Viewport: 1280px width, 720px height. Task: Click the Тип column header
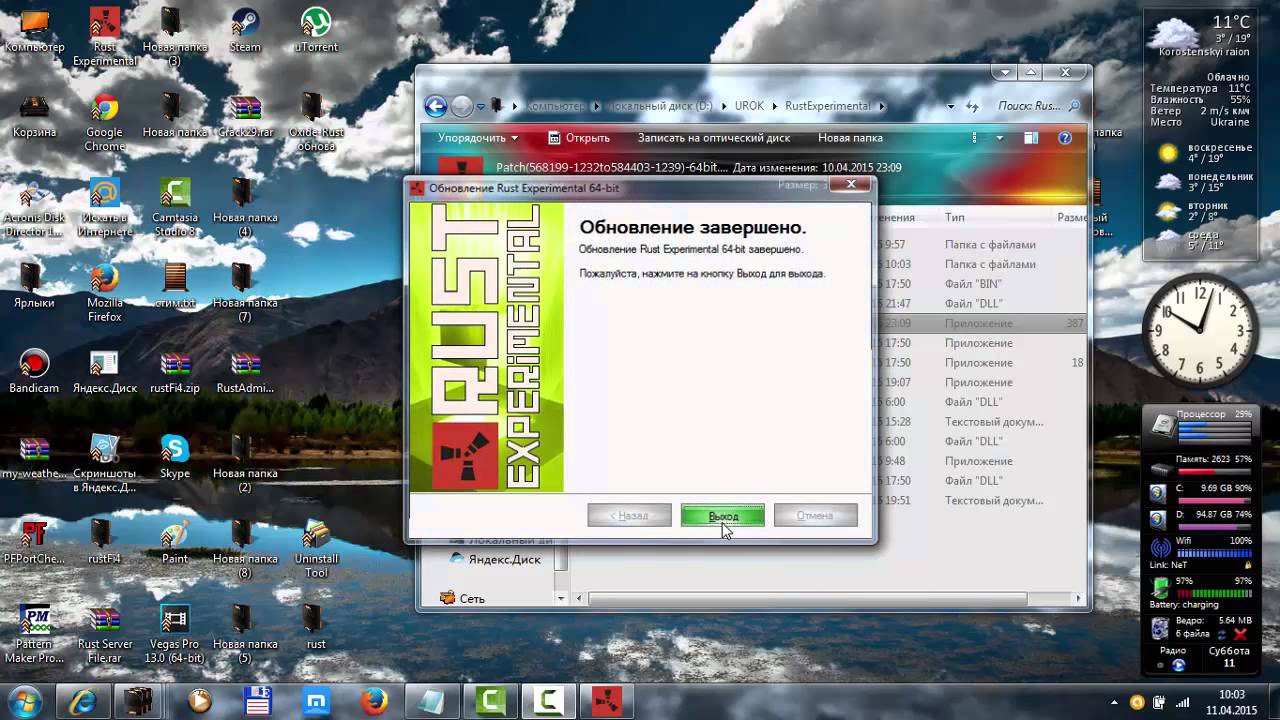click(955, 217)
